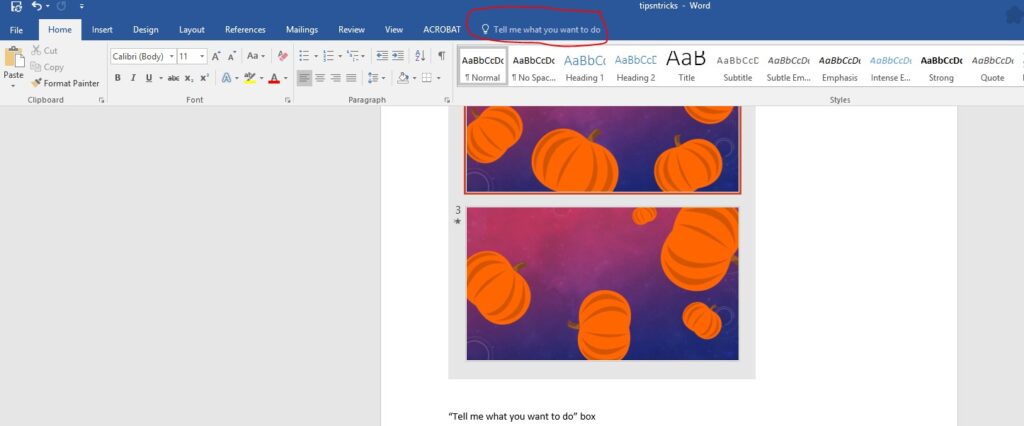Apply bullet list formatting

305,57
